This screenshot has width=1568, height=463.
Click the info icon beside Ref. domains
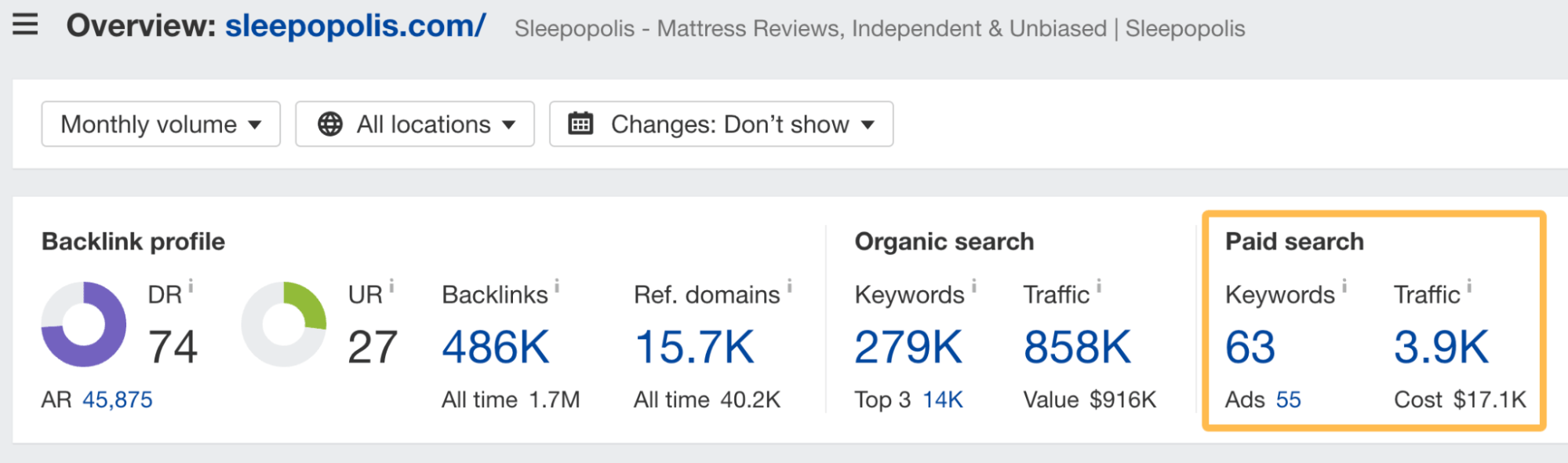click(789, 286)
